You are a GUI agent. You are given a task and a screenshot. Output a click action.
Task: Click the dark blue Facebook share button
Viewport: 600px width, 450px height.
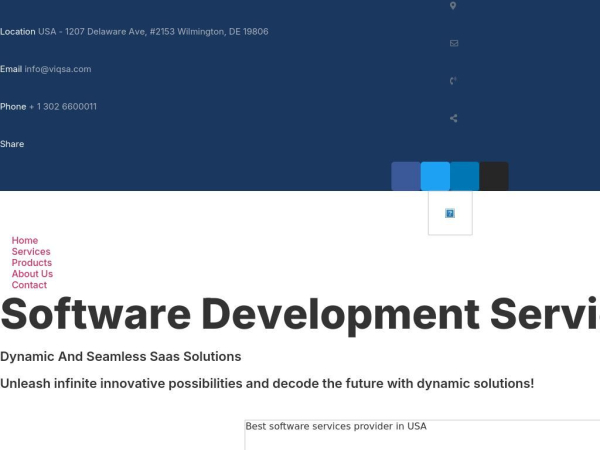point(406,176)
